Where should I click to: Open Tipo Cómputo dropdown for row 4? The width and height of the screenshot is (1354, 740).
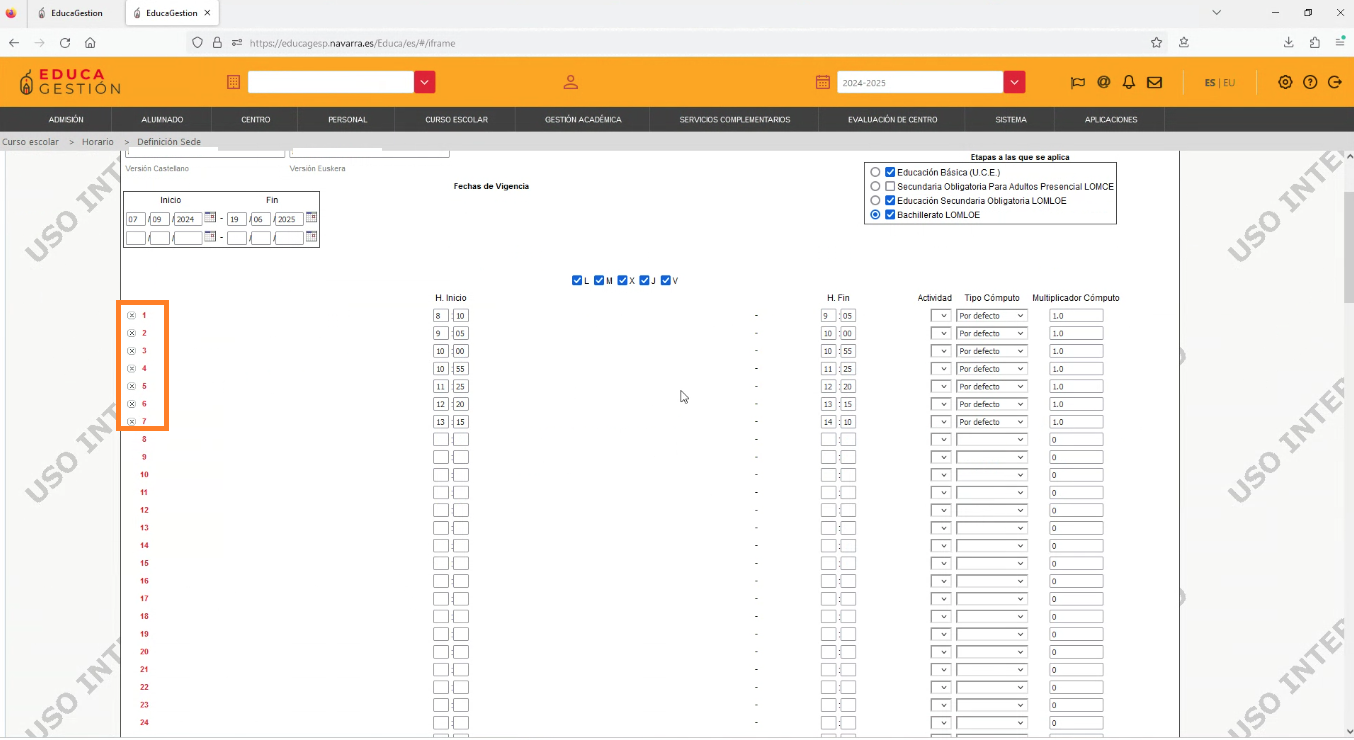[x=992, y=368]
